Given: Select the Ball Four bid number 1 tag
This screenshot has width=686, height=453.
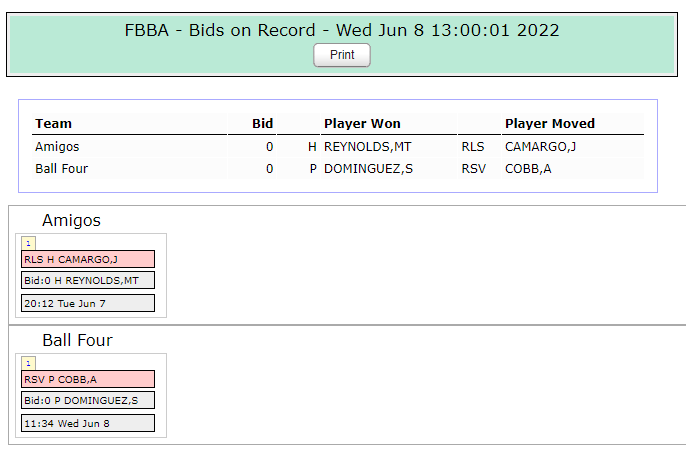Looking at the screenshot, I should [28, 363].
